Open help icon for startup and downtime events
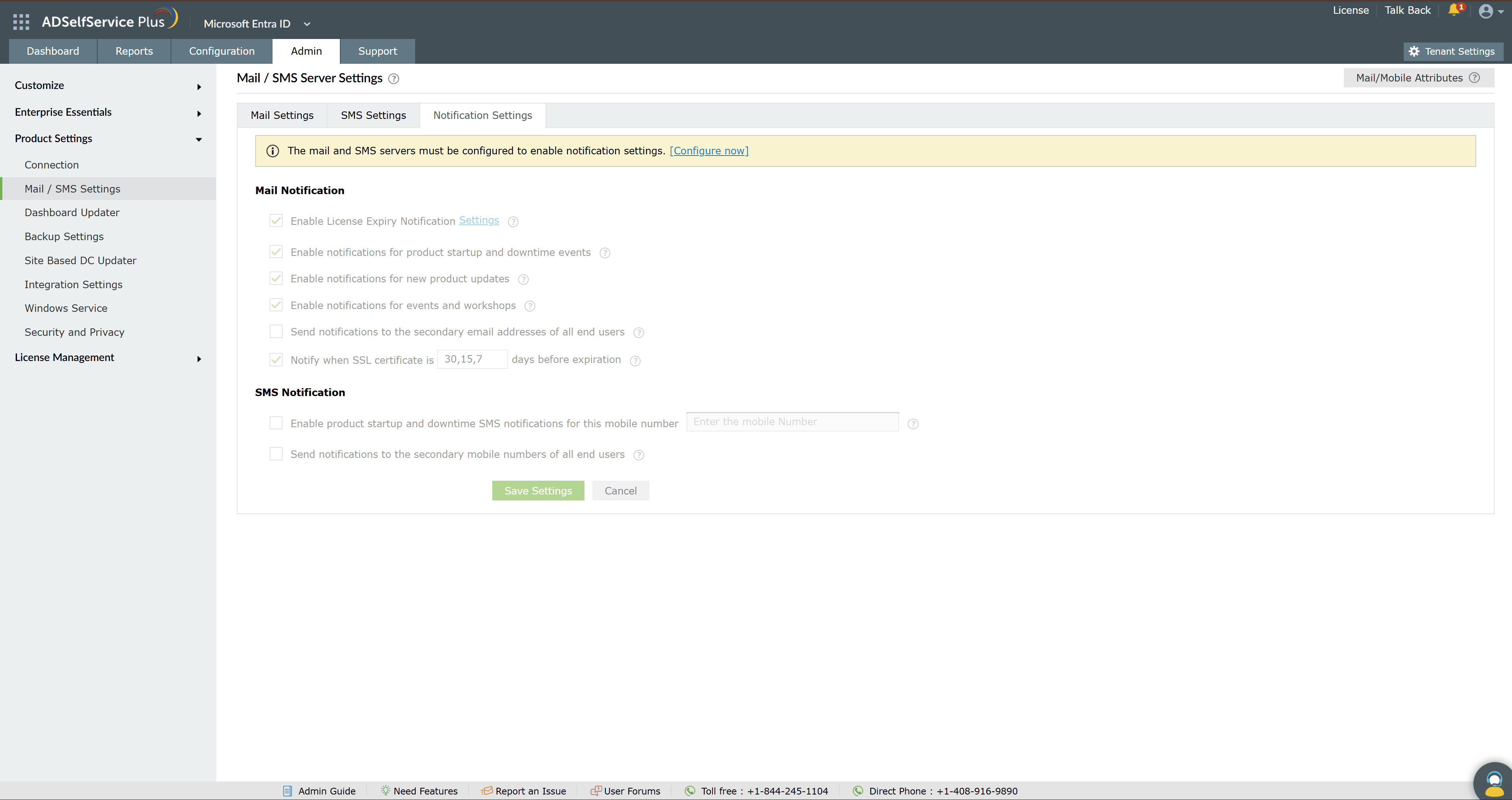Screen dimensions: 1512x800 605,253
